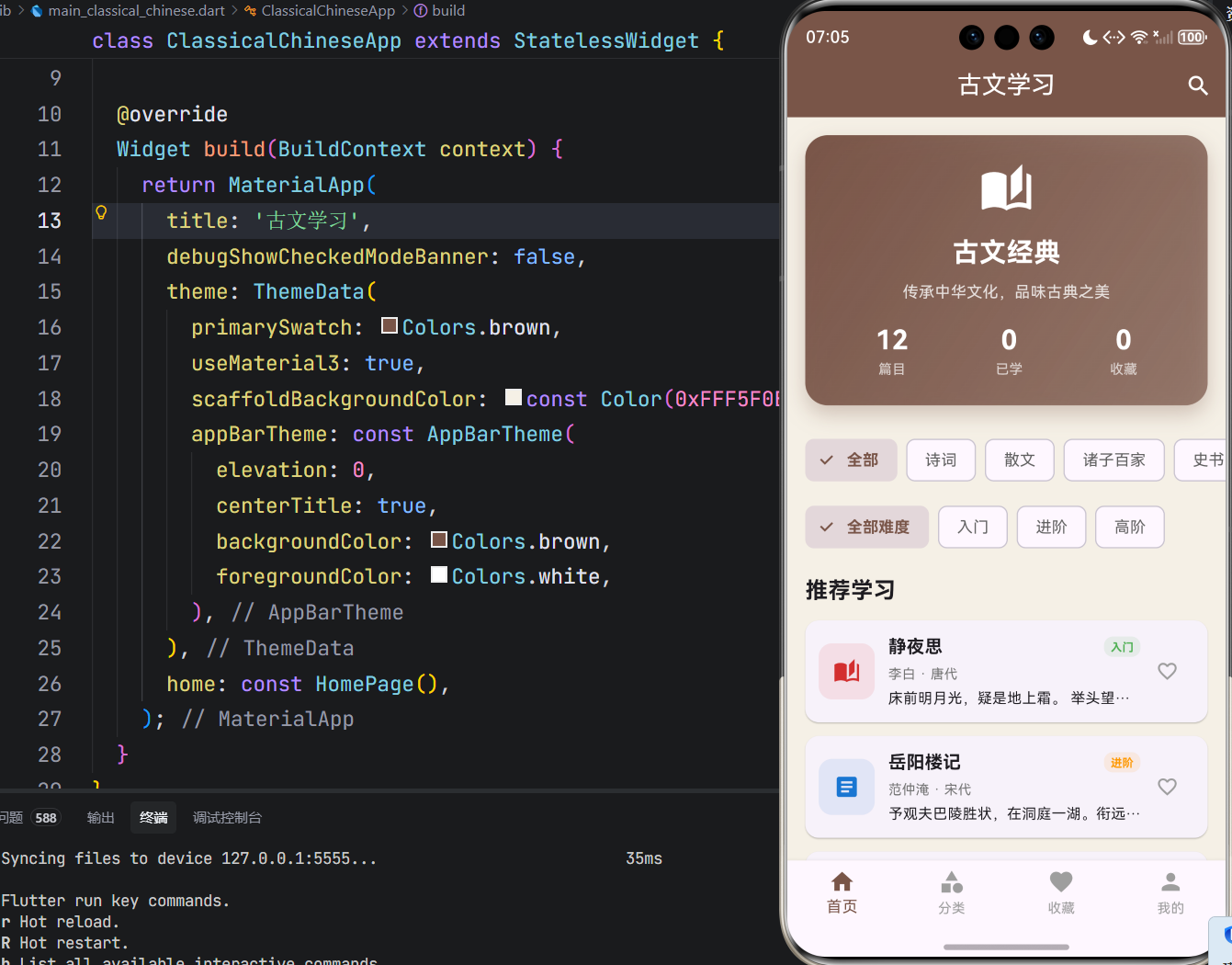Click the emulator Wi-Fi status icon

tap(1139, 37)
